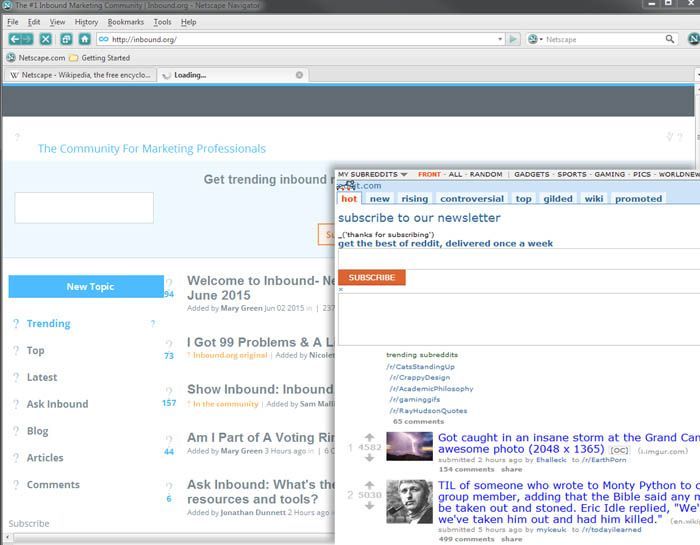Open the search engine selector icon
The height and width of the screenshot is (545, 700).
[x=535, y=39]
